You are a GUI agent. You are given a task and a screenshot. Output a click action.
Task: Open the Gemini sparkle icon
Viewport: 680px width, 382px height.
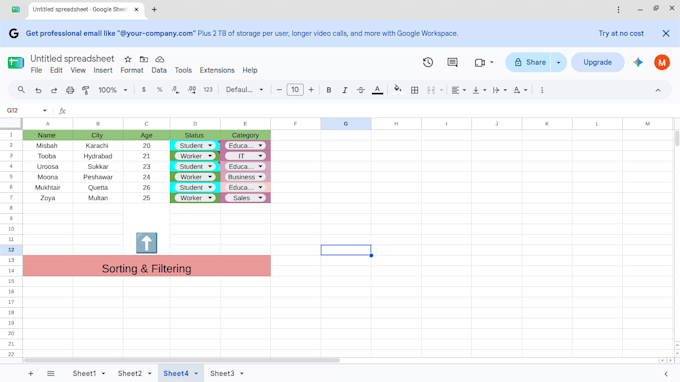638,62
